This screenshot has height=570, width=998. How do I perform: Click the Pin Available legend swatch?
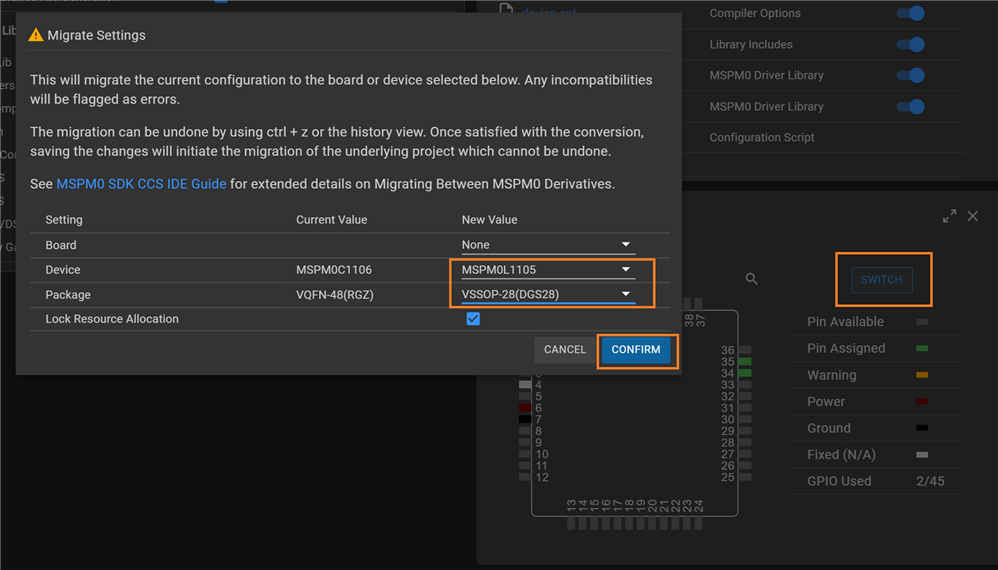pos(922,322)
